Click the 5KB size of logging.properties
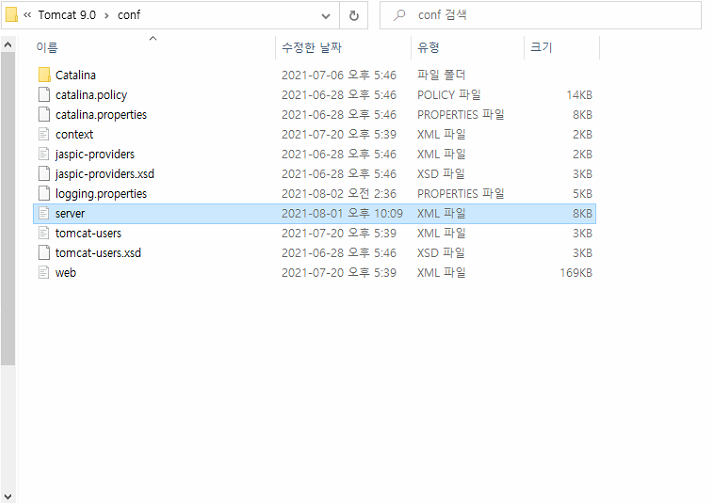 (x=582, y=194)
